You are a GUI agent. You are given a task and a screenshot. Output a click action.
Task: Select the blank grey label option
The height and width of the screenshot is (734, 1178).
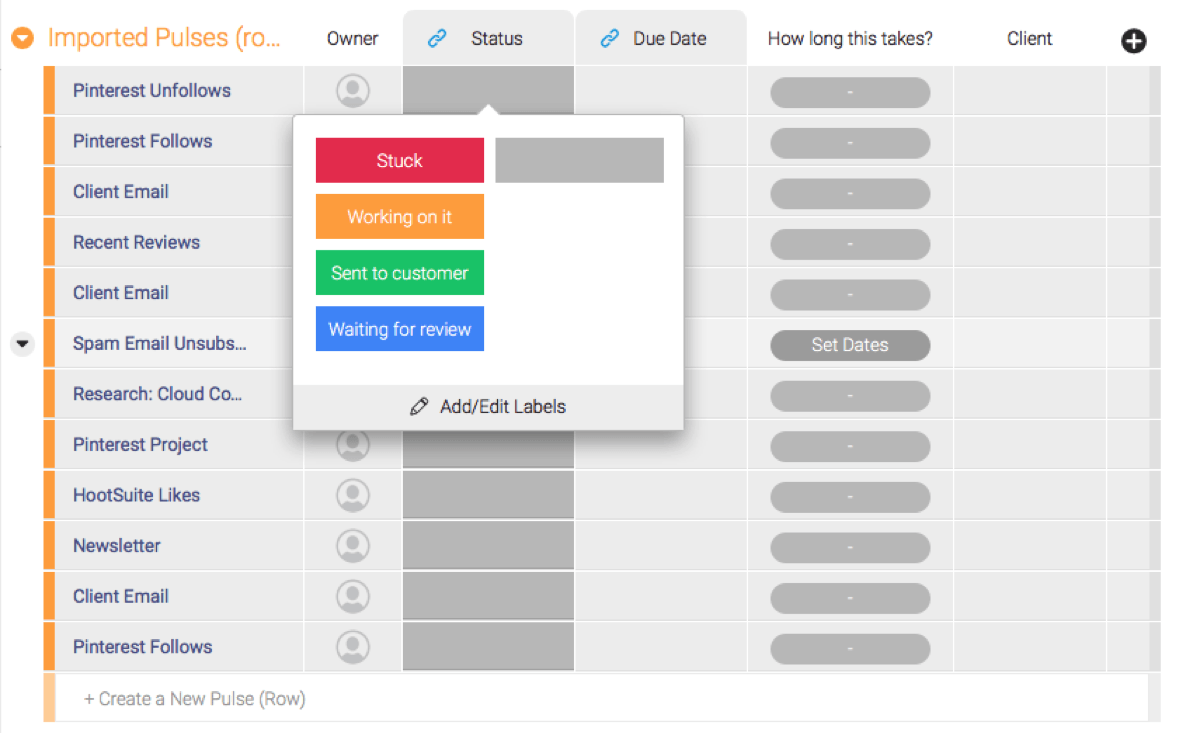click(x=579, y=160)
